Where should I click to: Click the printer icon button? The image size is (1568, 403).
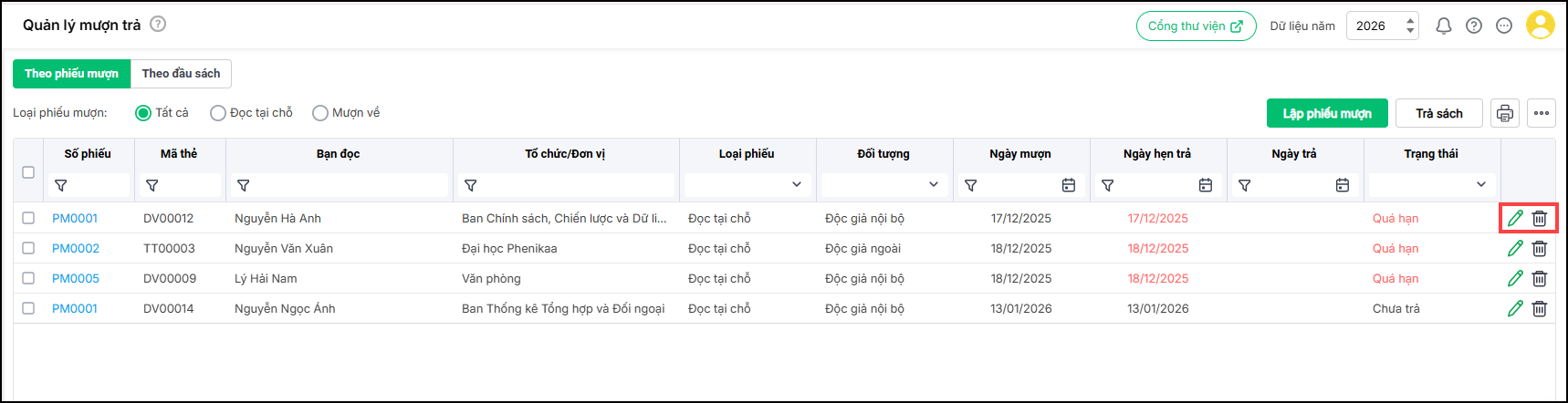[x=1505, y=113]
